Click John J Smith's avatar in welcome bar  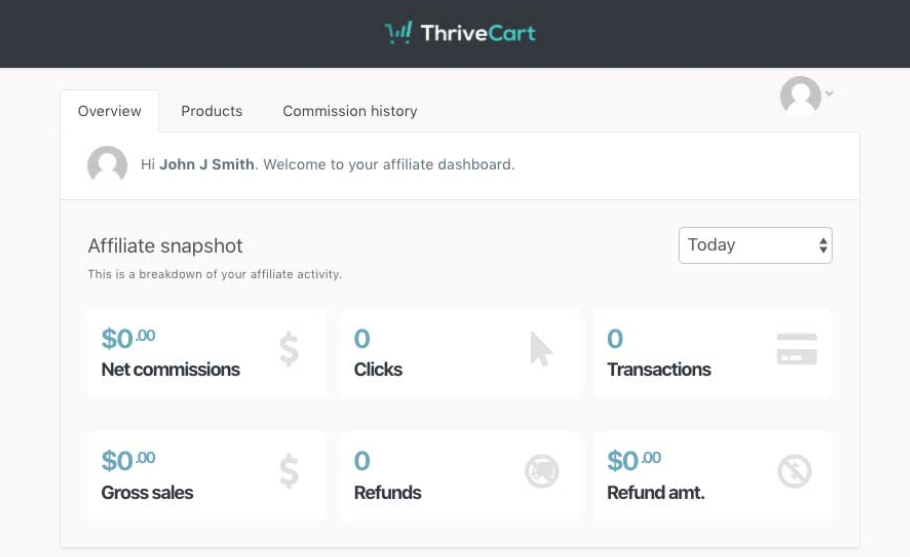coord(107,165)
